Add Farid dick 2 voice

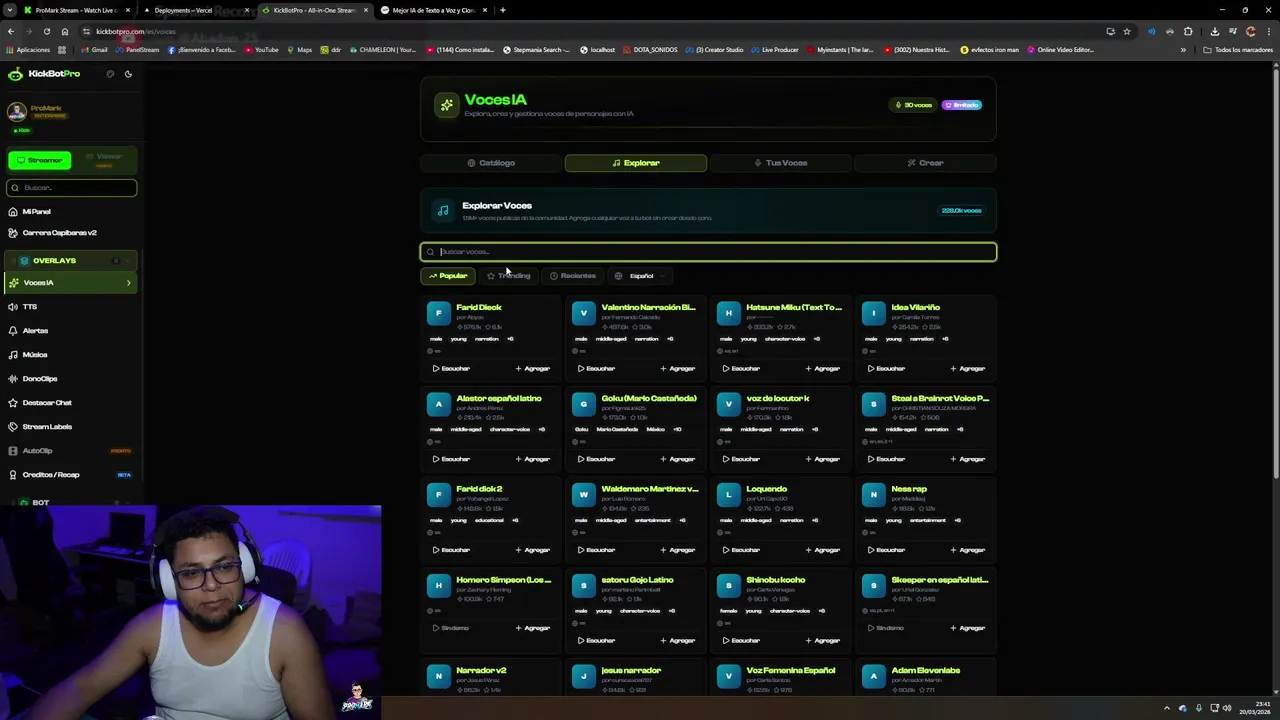point(533,551)
